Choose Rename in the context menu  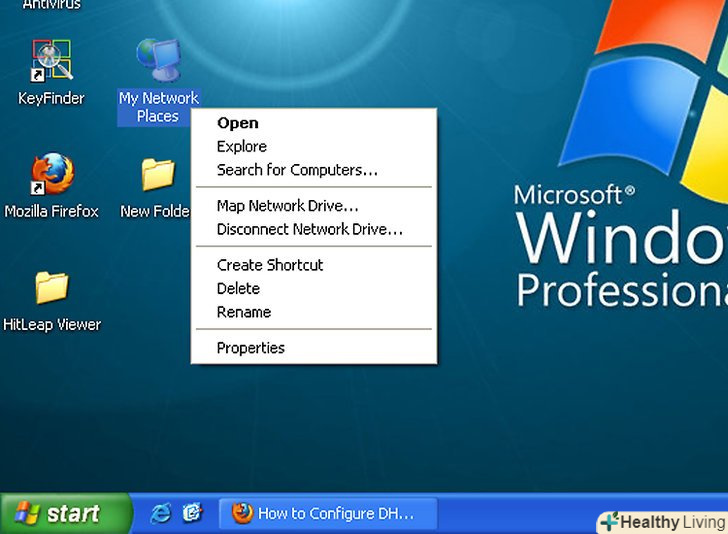point(313,312)
